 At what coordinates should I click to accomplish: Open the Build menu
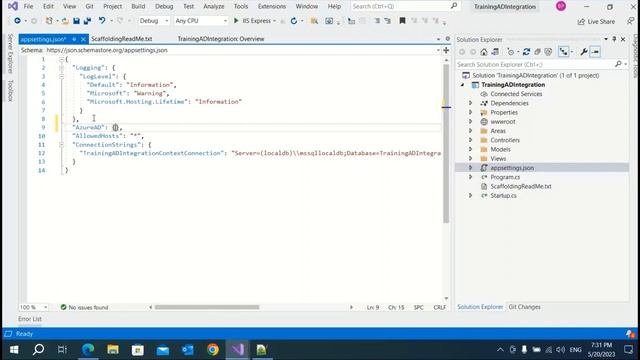138,7
